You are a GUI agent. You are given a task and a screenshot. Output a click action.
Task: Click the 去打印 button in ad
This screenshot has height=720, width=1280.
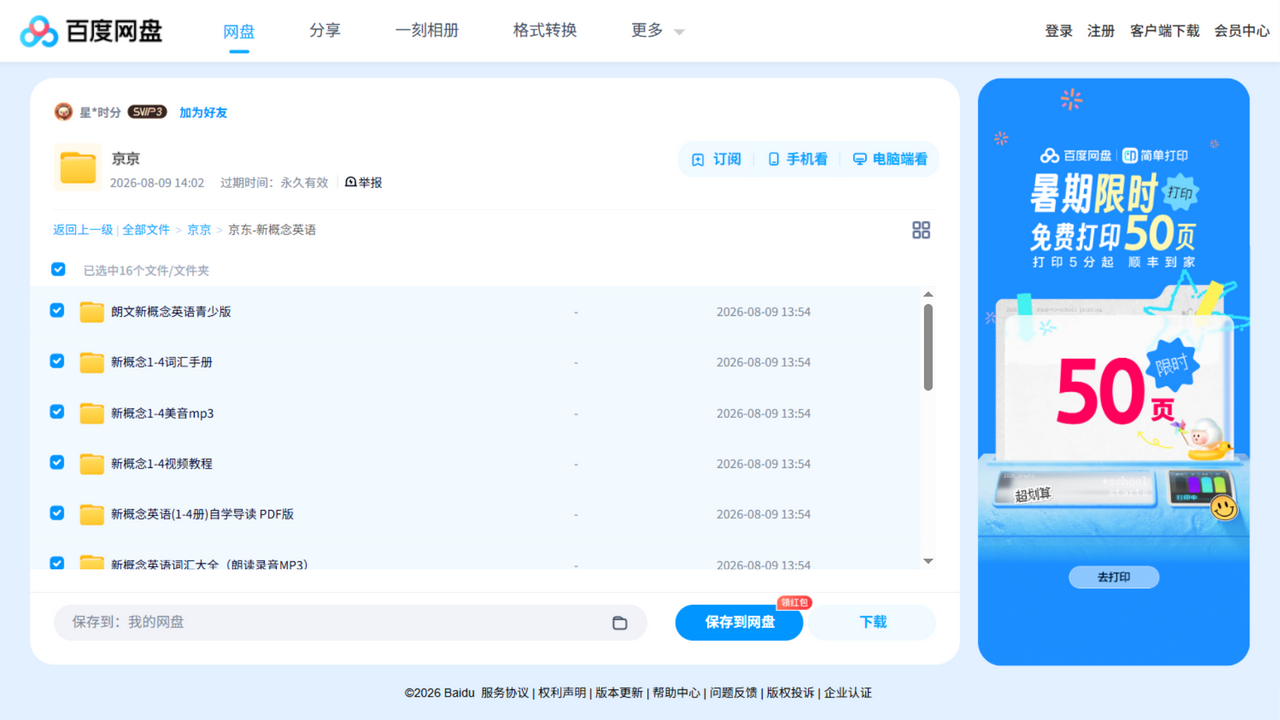pyautogui.click(x=1114, y=577)
